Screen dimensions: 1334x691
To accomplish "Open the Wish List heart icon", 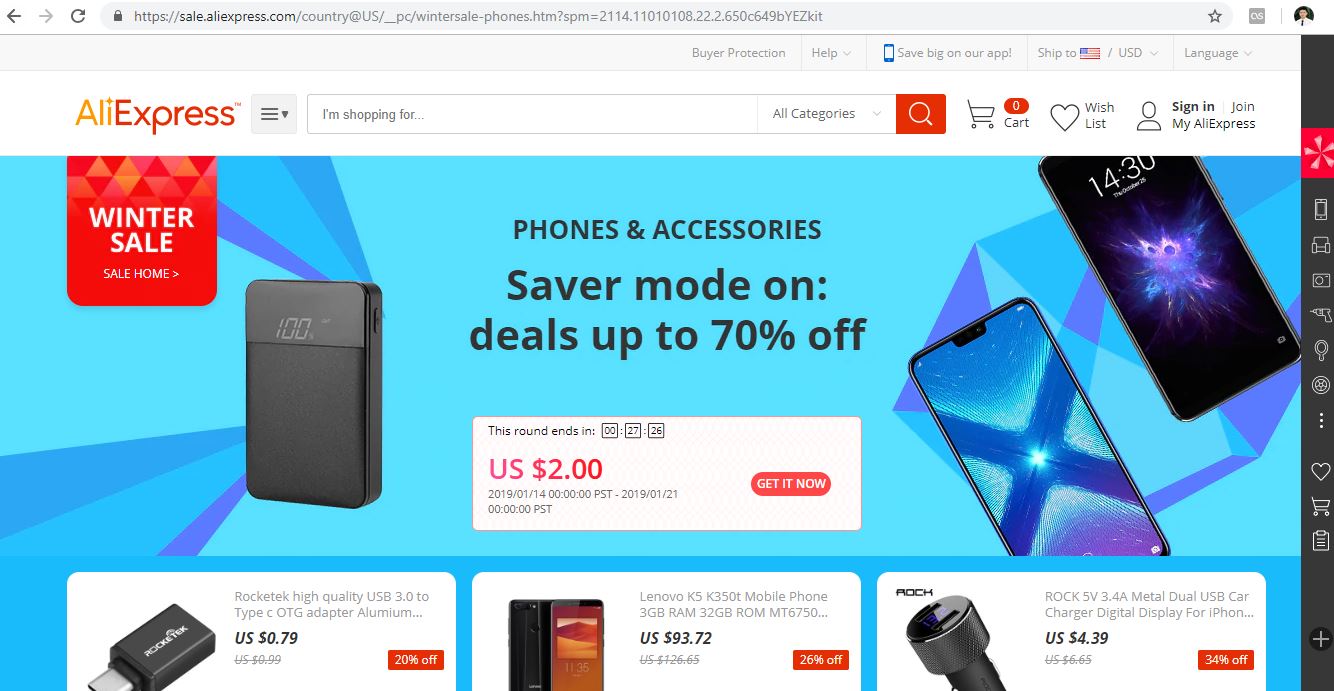I will click(1064, 117).
